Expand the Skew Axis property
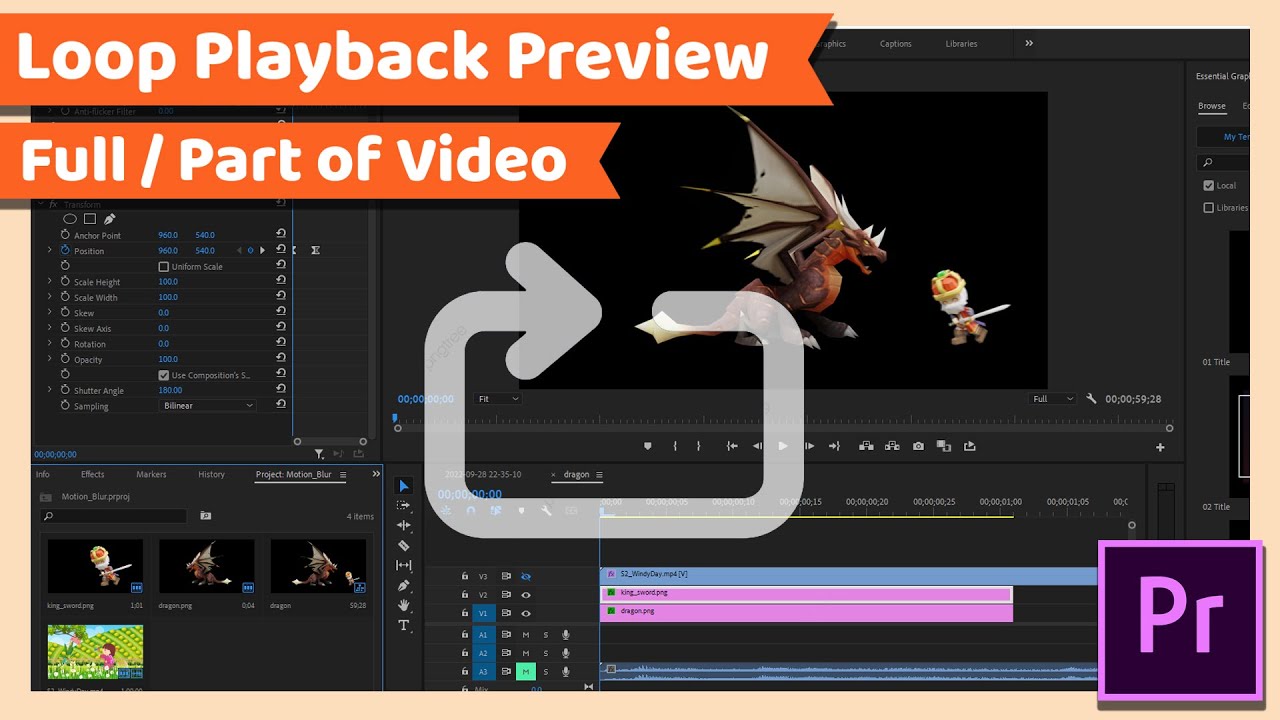The height and width of the screenshot is (720, 1280). click(49, 328)
